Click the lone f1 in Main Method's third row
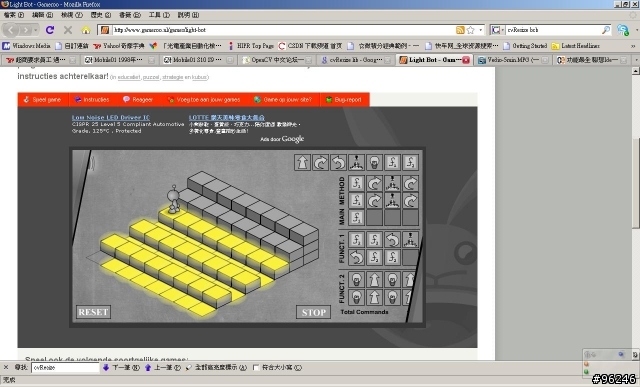This screenshot has height=387, width=640. [x=356, y=218]
